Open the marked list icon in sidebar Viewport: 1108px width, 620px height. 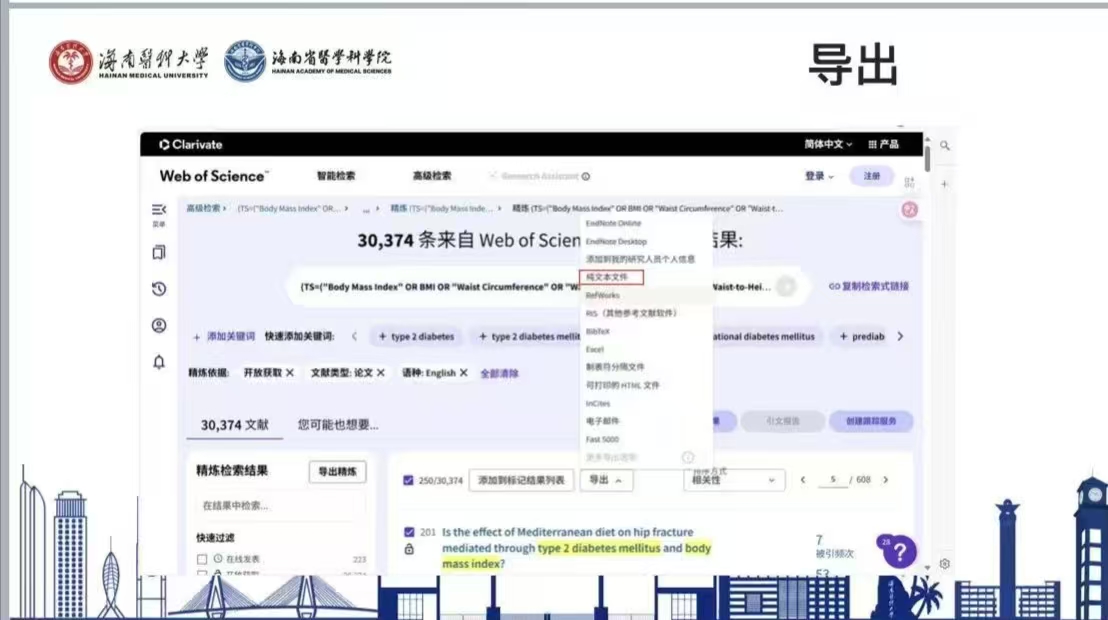click(x=159, y=253)
